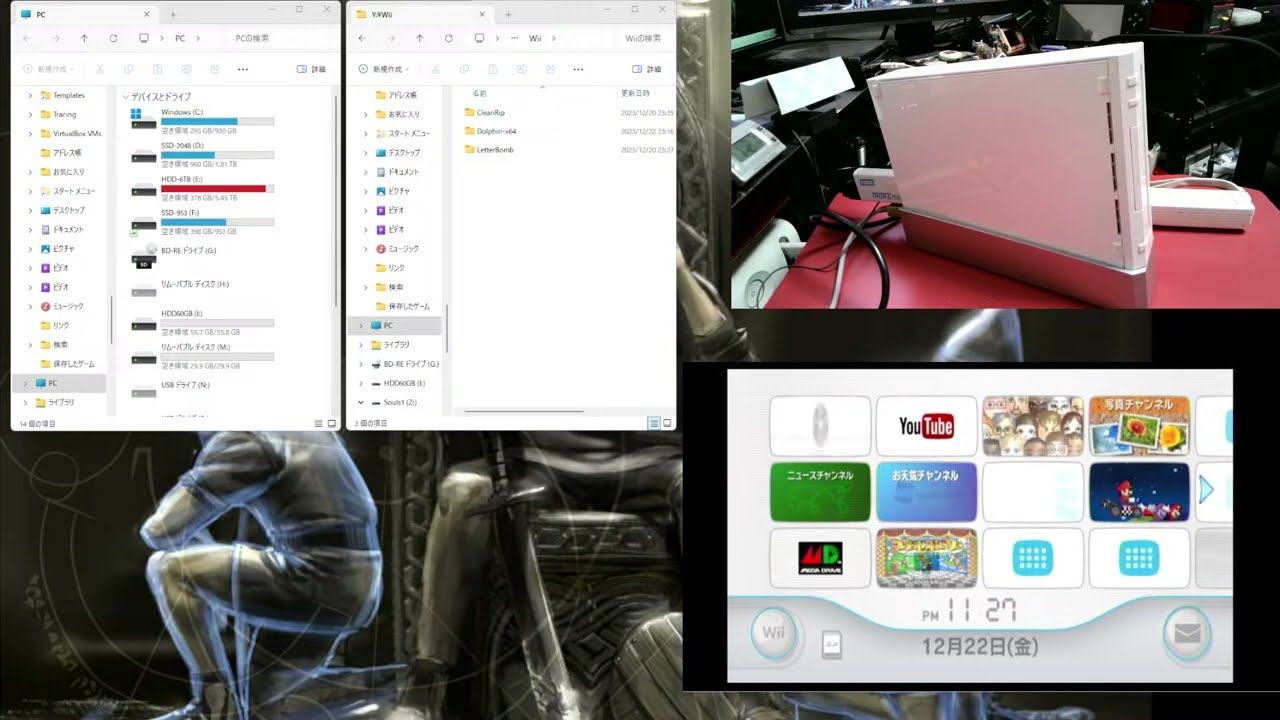The image size is (1280, 720).
Task: Click the back arrow in the Wii window
Action: (x=362, y=38)
